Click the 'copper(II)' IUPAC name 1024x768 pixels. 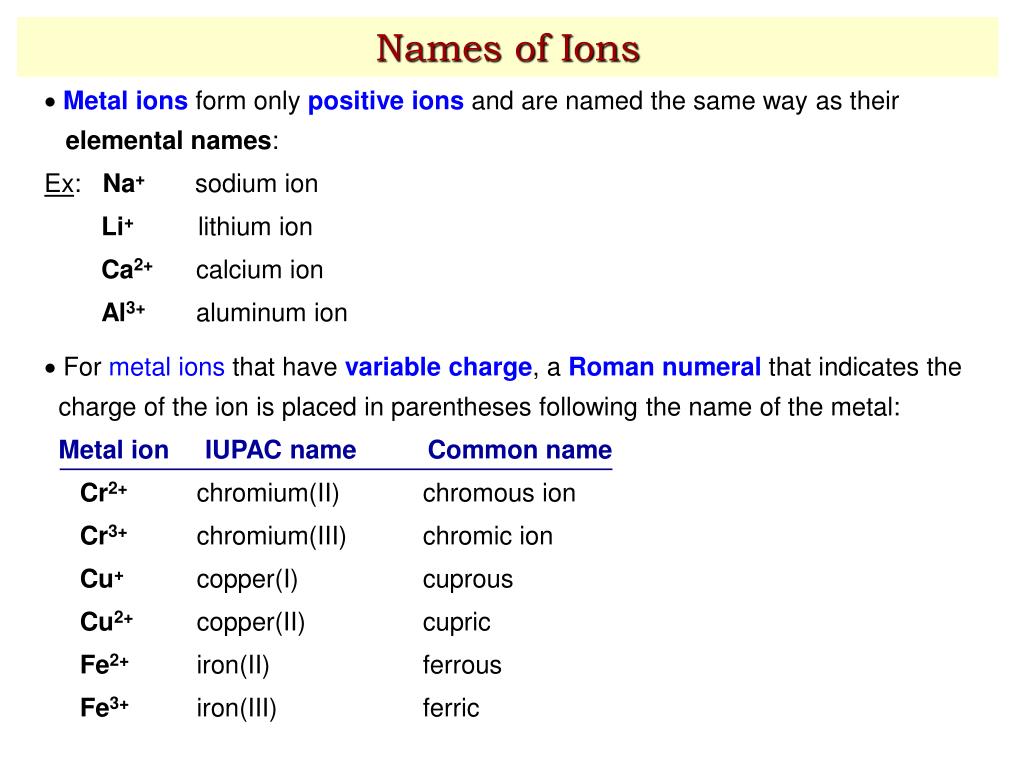coord(251,622)
